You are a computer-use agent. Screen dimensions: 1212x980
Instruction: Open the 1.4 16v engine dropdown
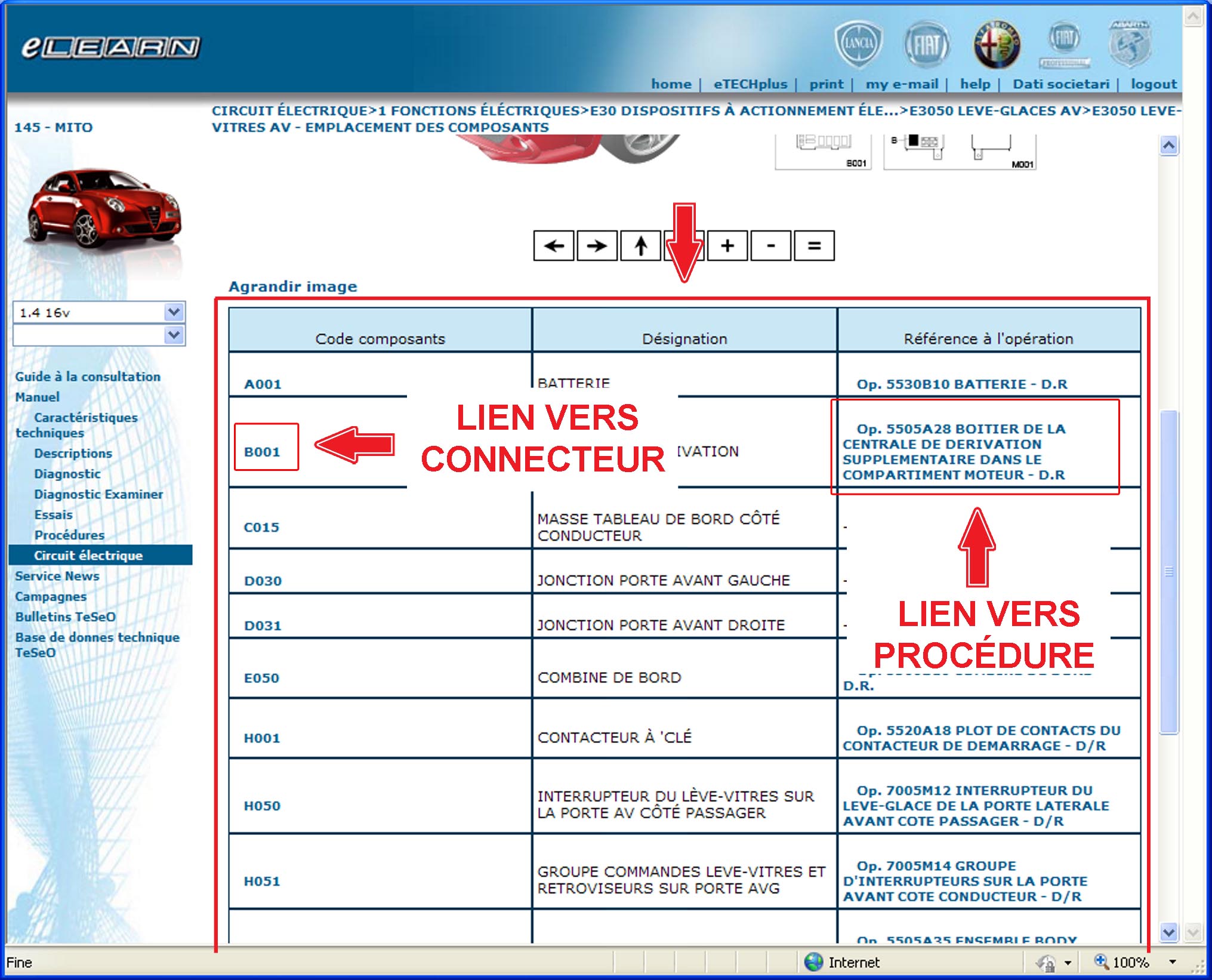(174, 312)
